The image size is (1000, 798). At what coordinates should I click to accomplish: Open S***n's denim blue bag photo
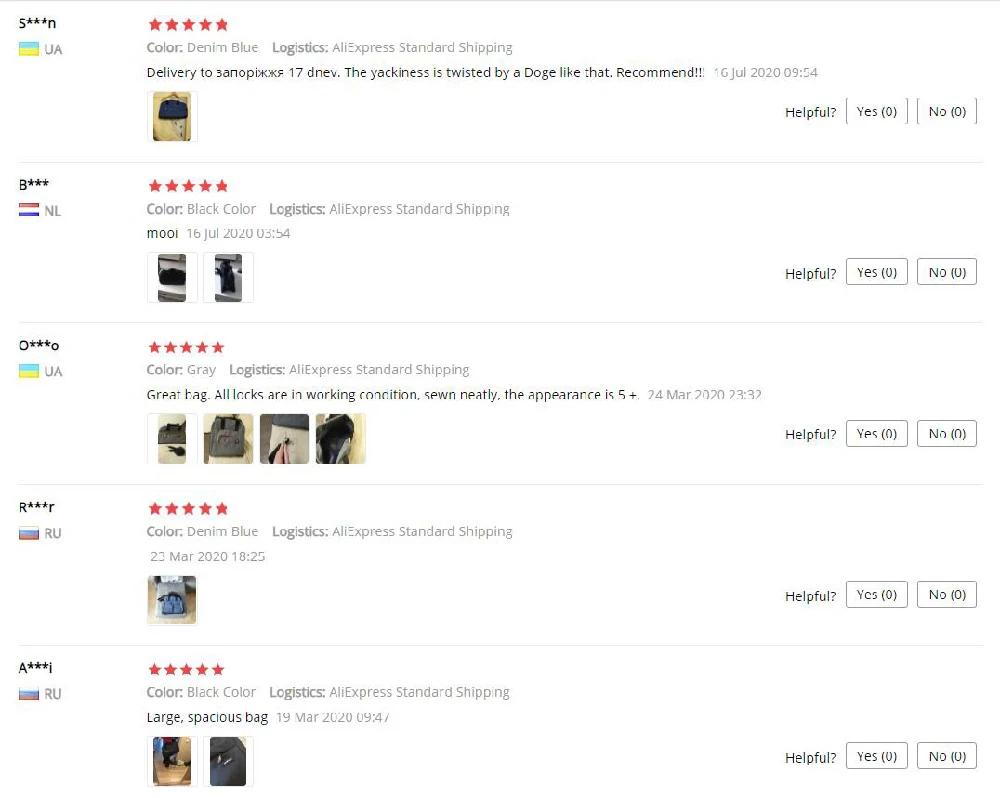pyautogui.click(x=172, y=116)
